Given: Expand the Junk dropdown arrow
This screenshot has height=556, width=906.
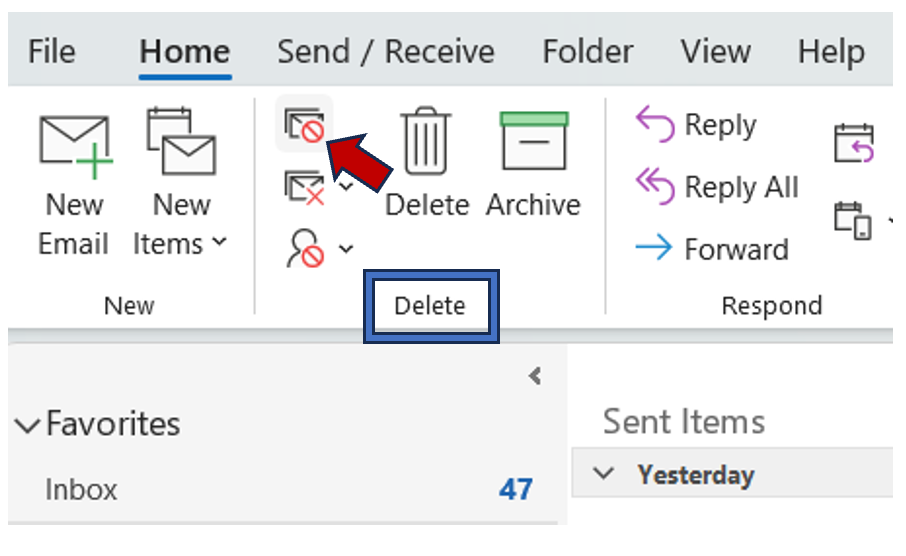Looking at the screenshot, I should [x=345, y=248].
